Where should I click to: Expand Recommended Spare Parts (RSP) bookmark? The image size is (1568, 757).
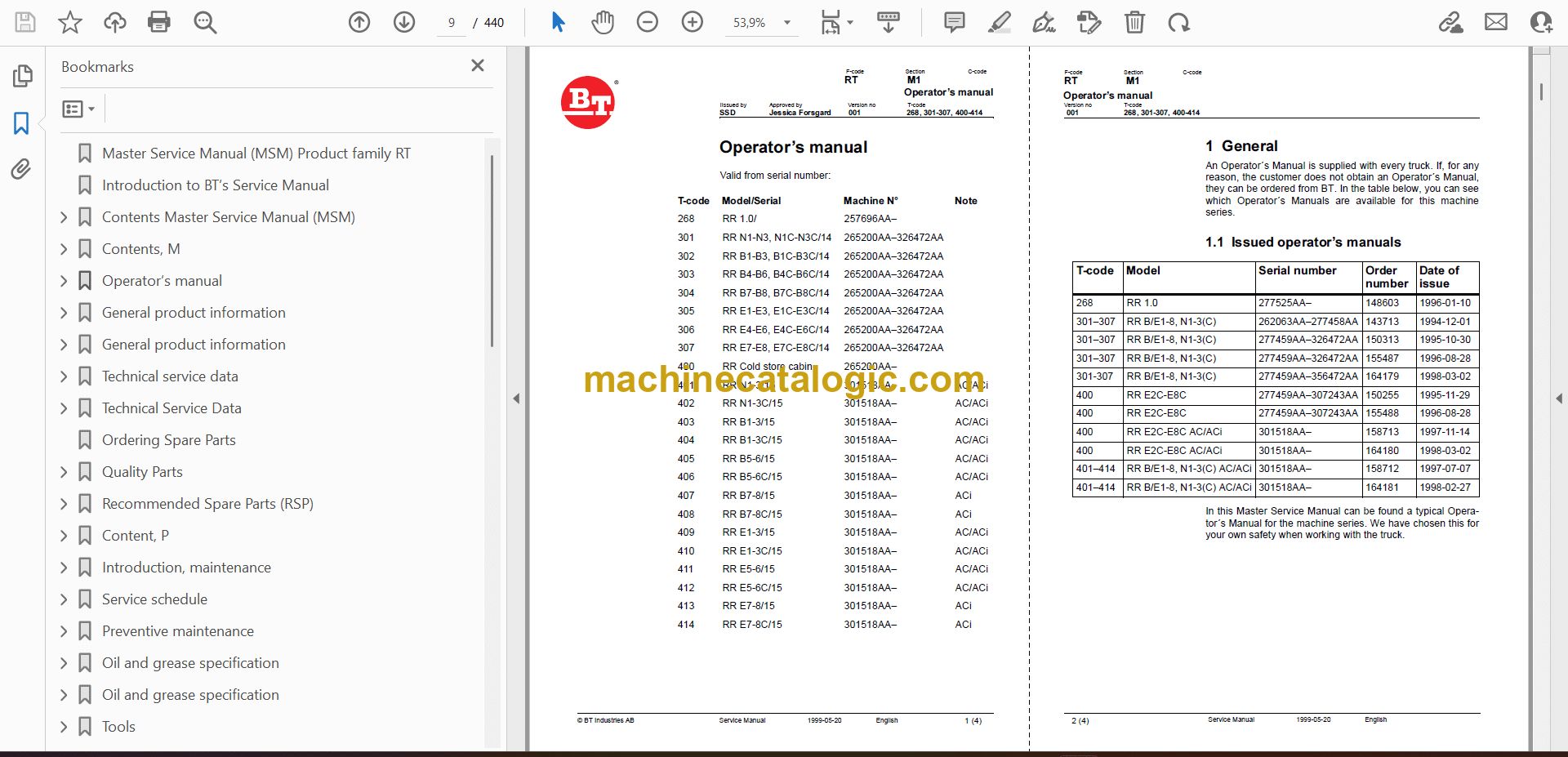[x=64, y=504]
